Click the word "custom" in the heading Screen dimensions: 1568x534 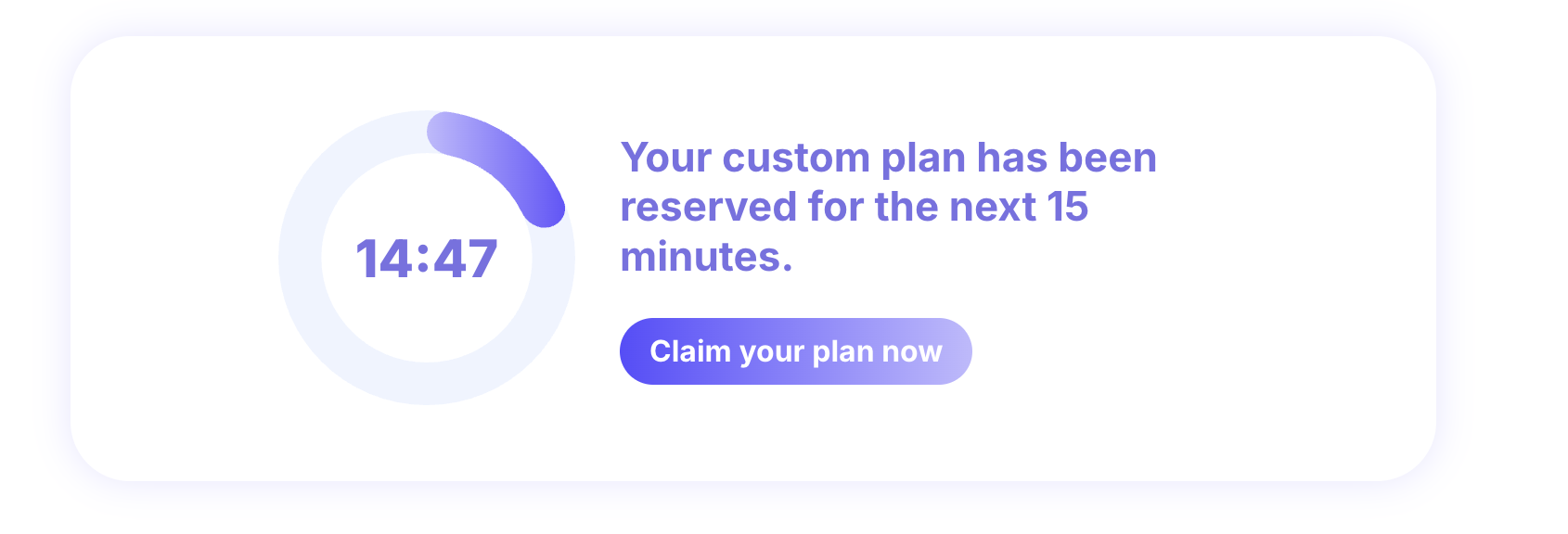click(x=796, y=158)
